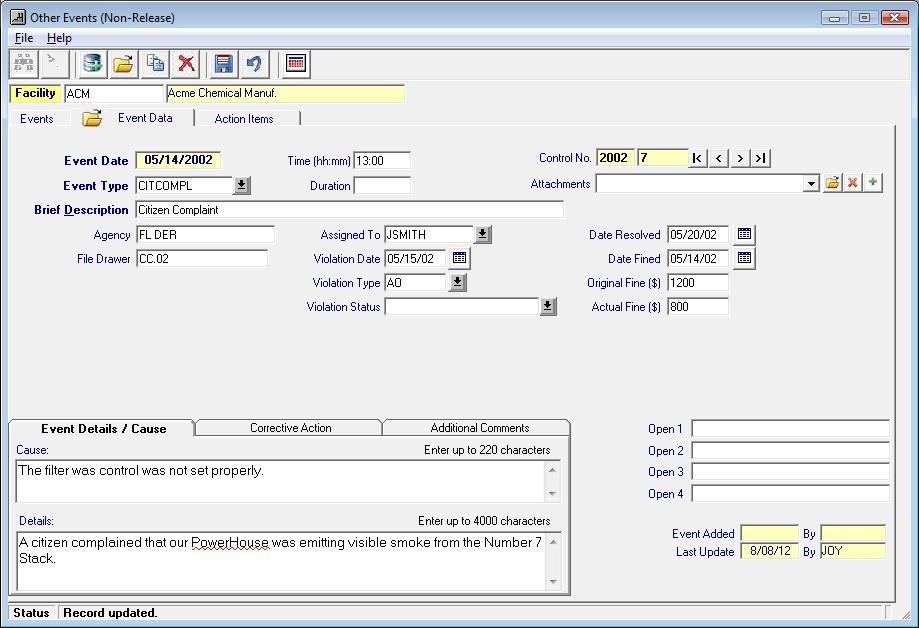Click the Duration field
Screen dimensions: 919x628
point(382,186)
